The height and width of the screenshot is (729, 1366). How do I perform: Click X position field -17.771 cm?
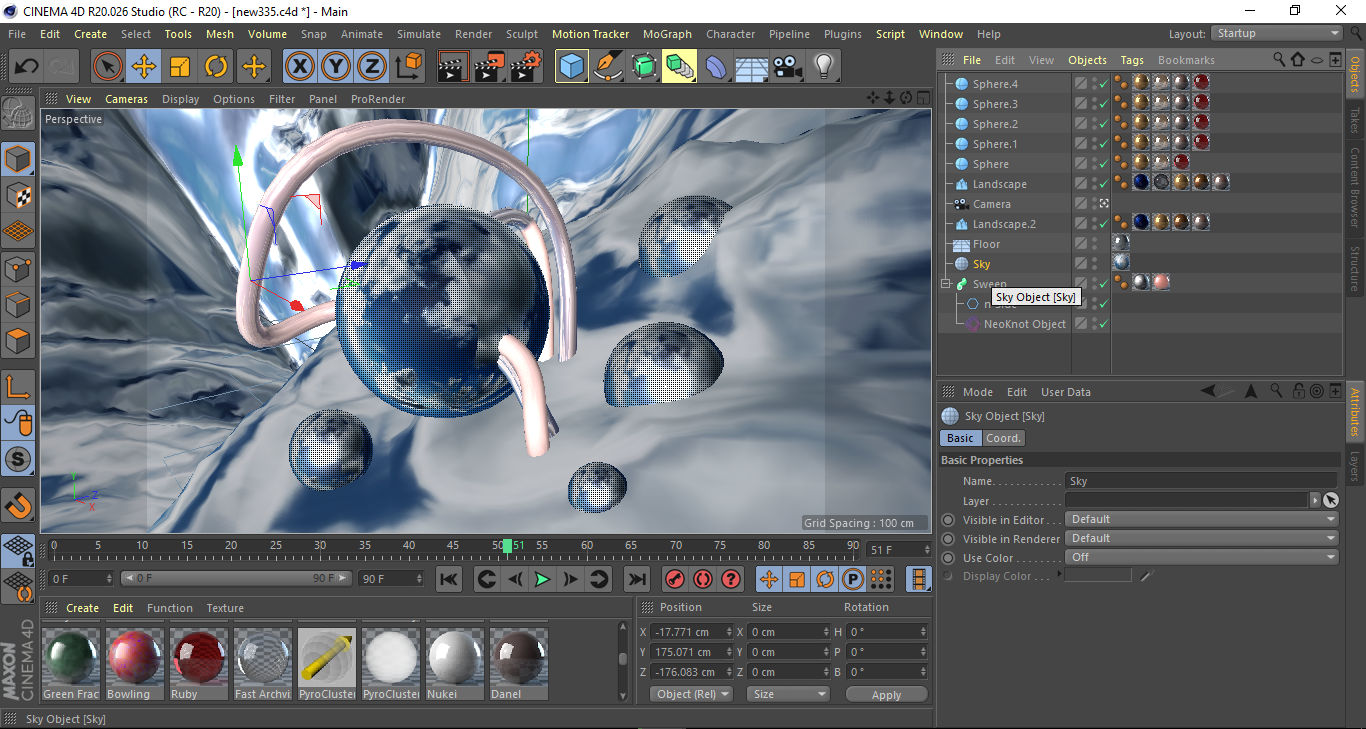(690, 632)
